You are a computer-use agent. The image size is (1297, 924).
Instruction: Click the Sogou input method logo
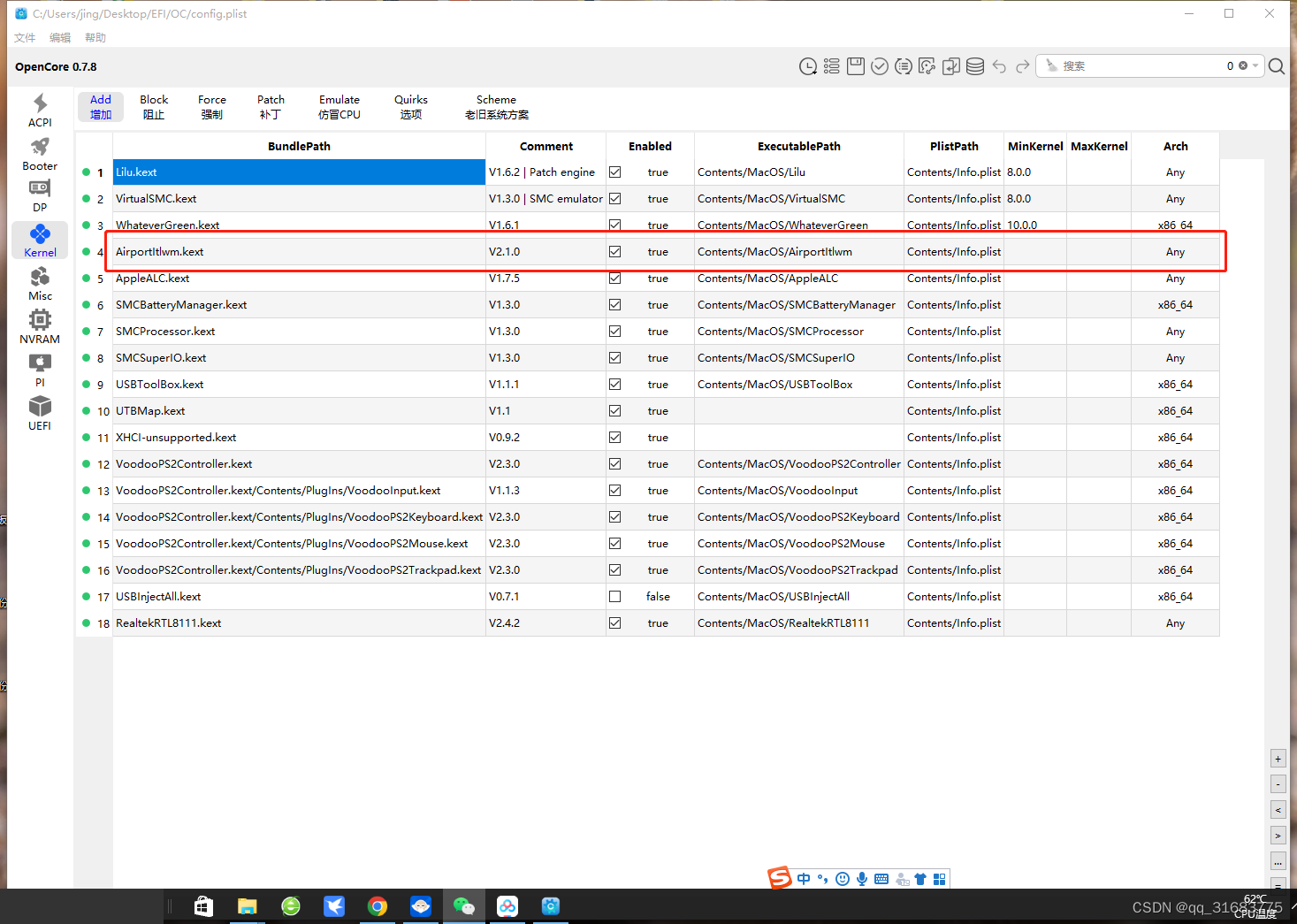coord(780,878)
